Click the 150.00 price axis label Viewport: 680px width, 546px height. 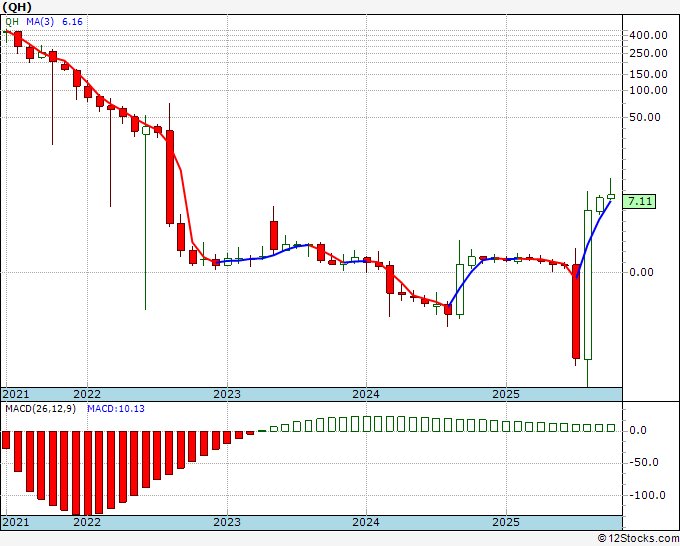click(648, 74)
